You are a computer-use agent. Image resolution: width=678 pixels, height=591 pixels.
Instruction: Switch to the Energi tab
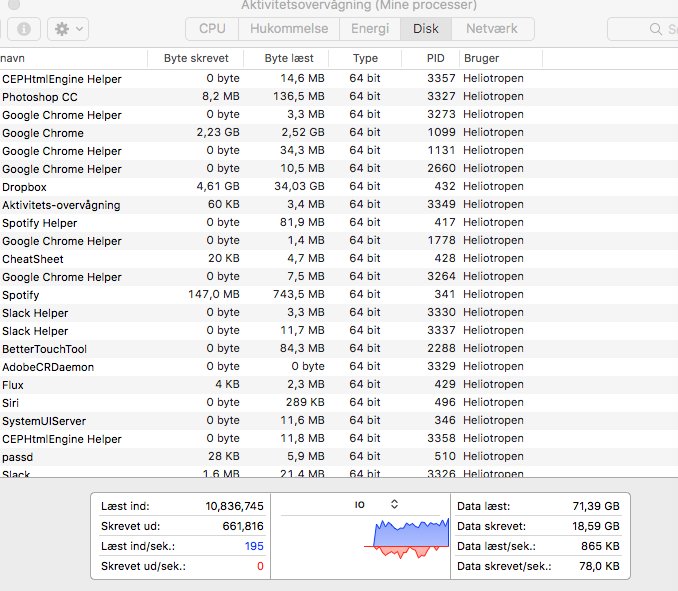(370, 29)
